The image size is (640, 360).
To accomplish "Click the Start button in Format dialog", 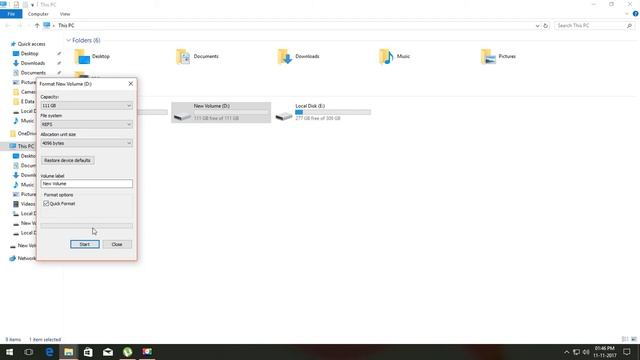I will click(84, 244).
